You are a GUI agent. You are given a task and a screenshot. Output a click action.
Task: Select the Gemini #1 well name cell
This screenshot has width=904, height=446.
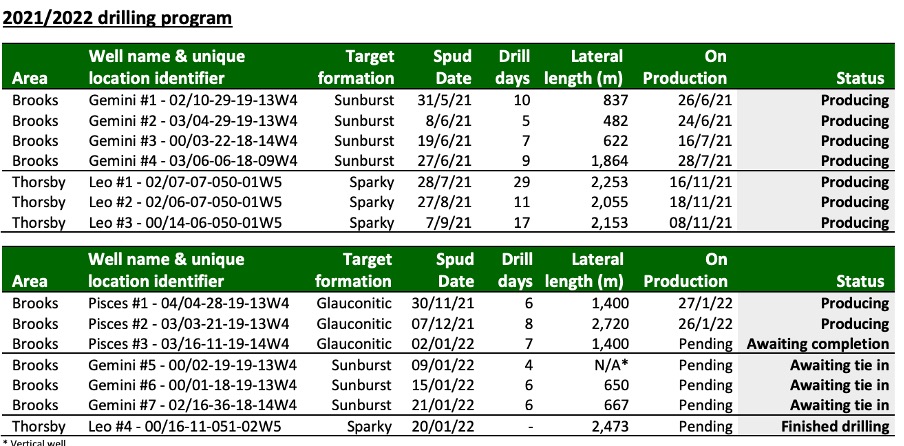193,100
